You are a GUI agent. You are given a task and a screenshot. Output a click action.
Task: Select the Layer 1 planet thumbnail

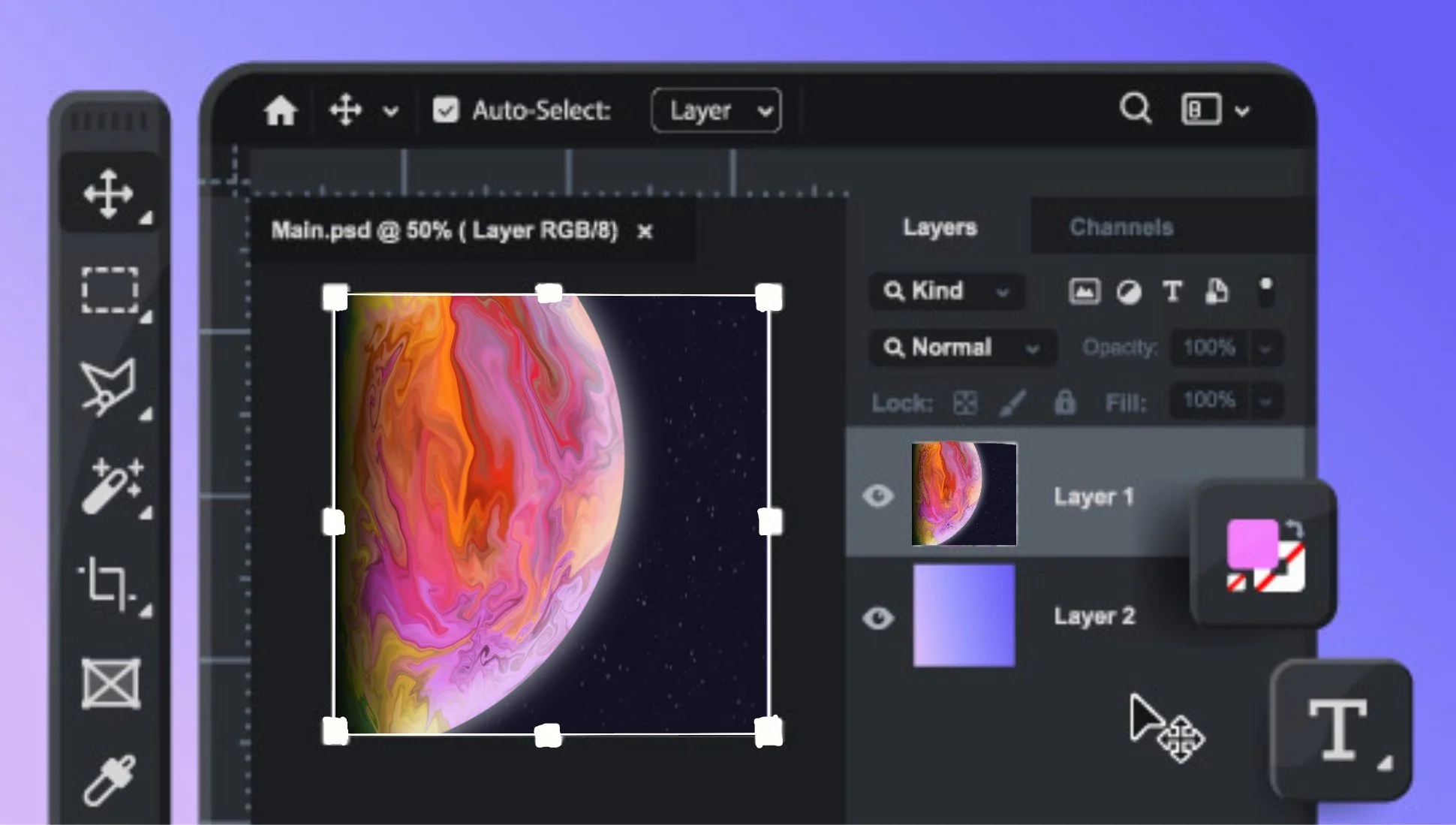pos(964,493)
